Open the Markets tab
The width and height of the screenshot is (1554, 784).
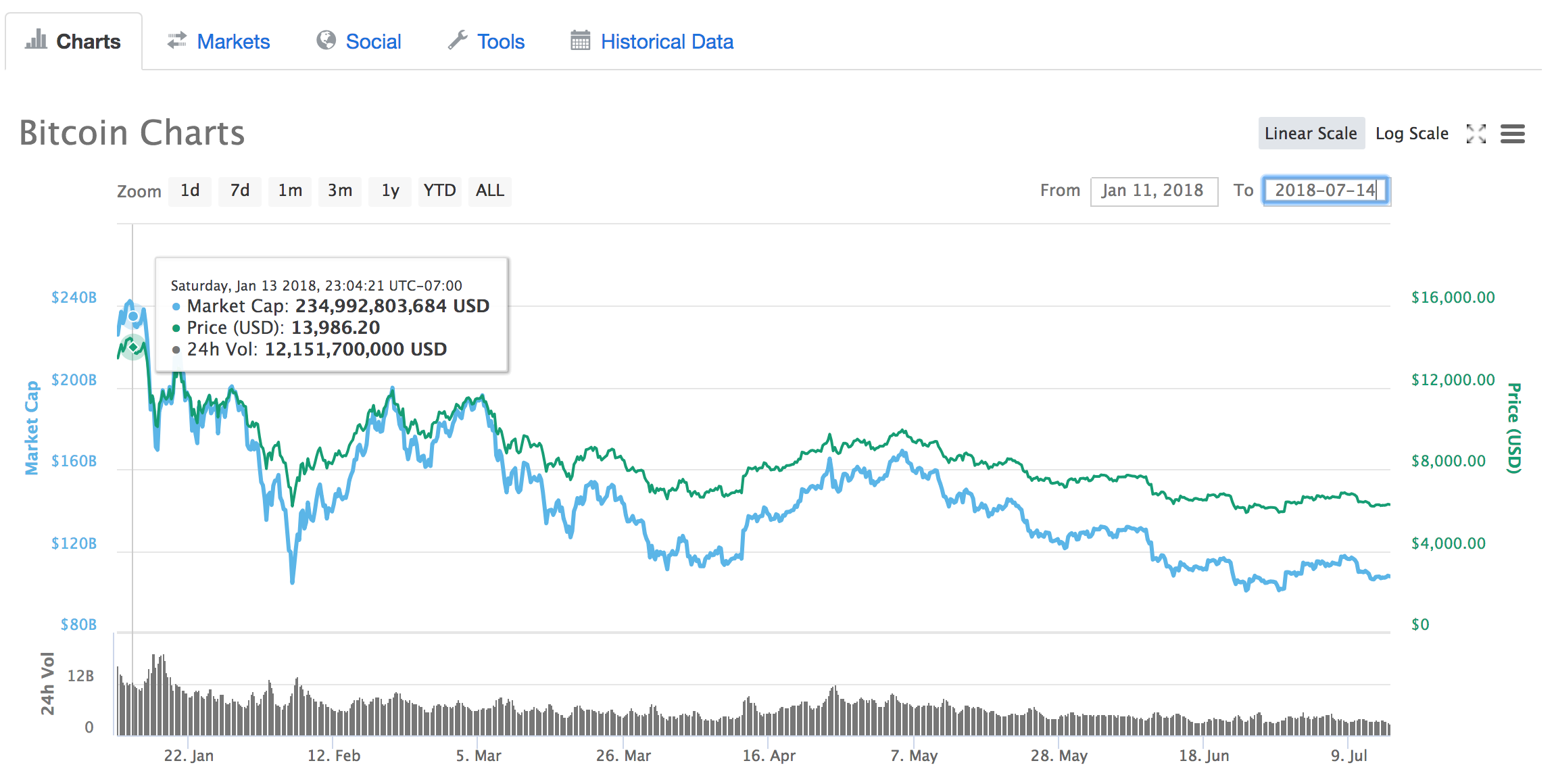[x=219, y=41]
